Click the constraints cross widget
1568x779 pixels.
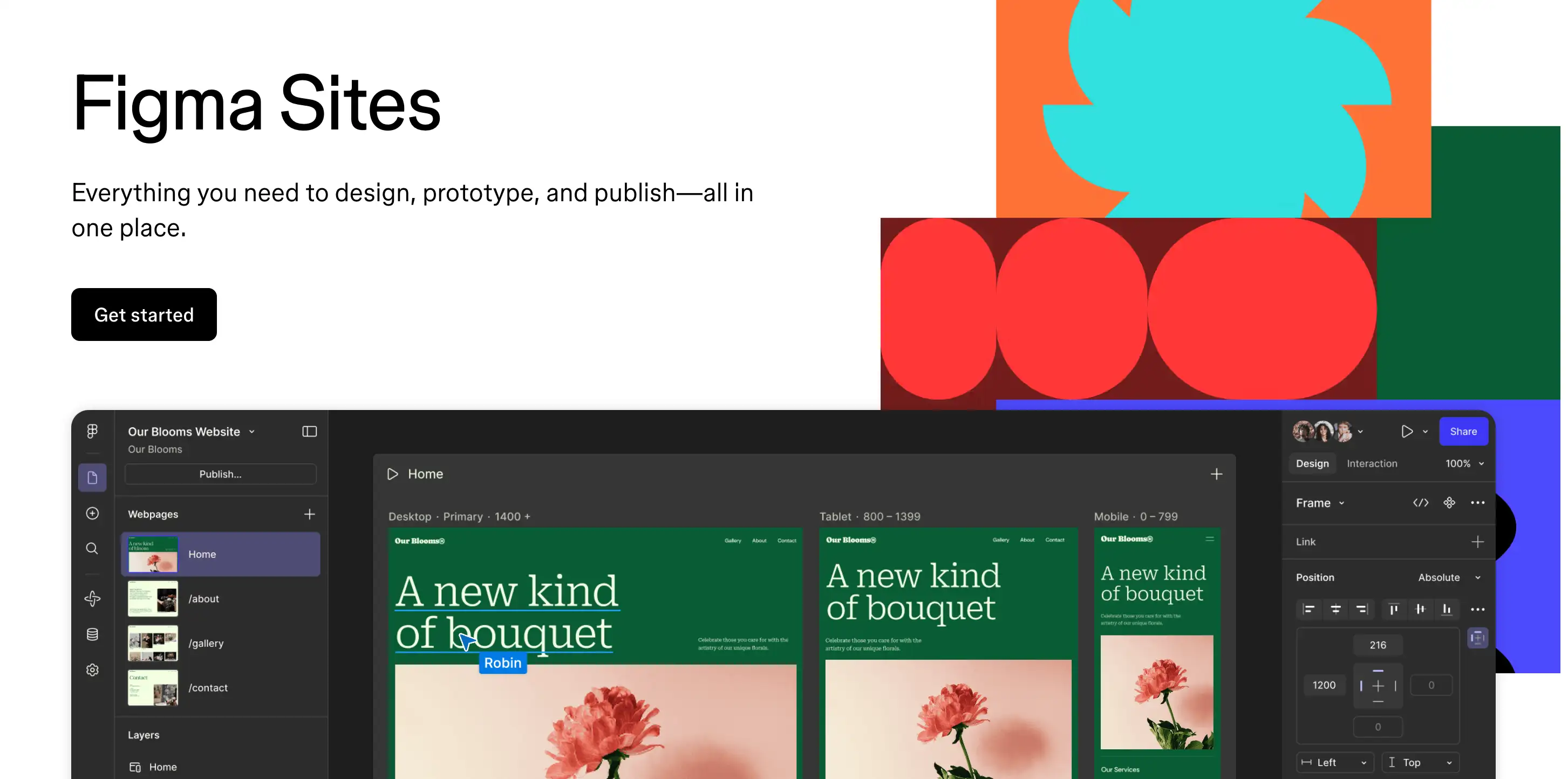pyautogui.click(x=1378, y=685)
